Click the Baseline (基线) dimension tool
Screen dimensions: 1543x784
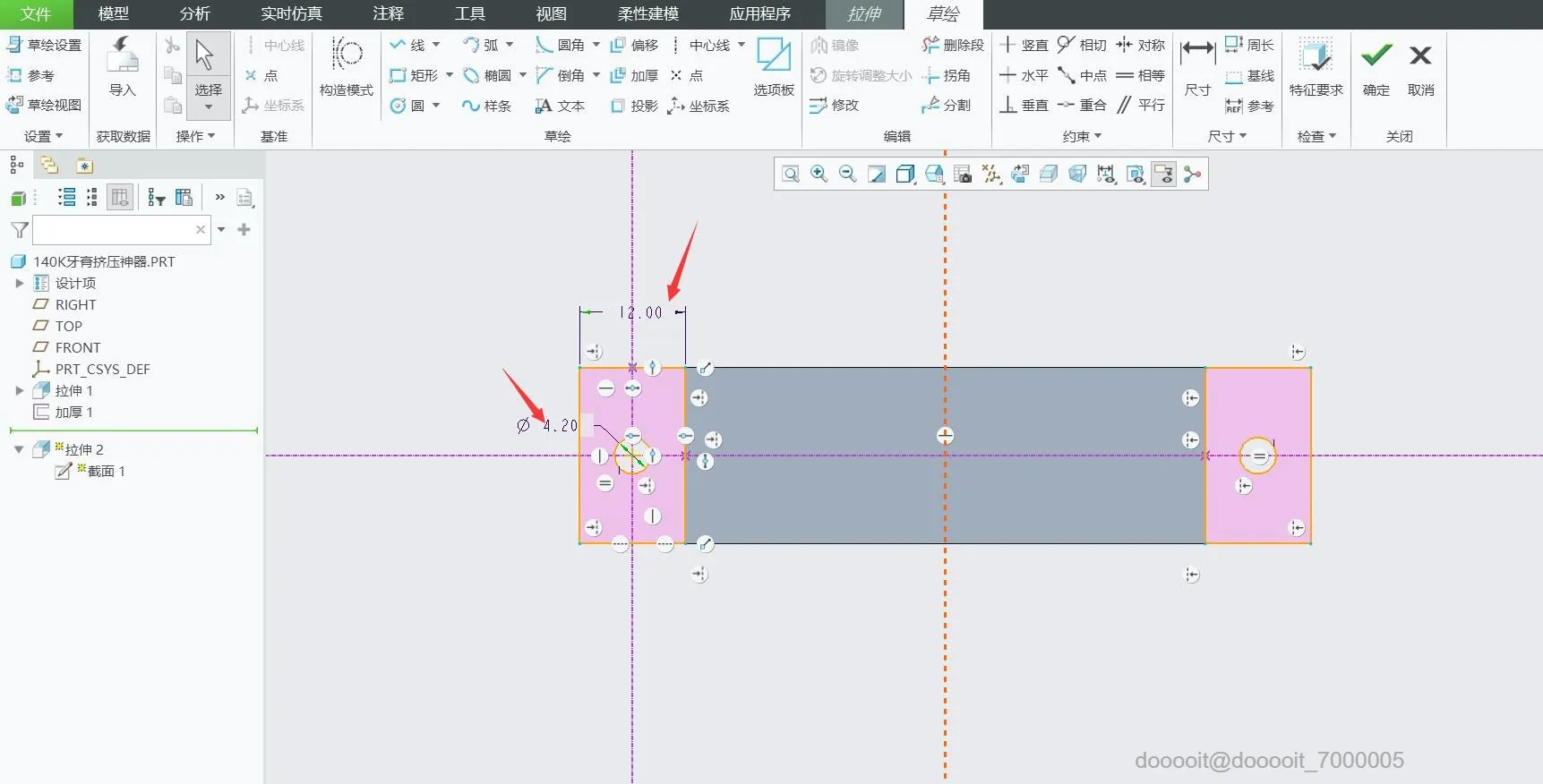1249,76
